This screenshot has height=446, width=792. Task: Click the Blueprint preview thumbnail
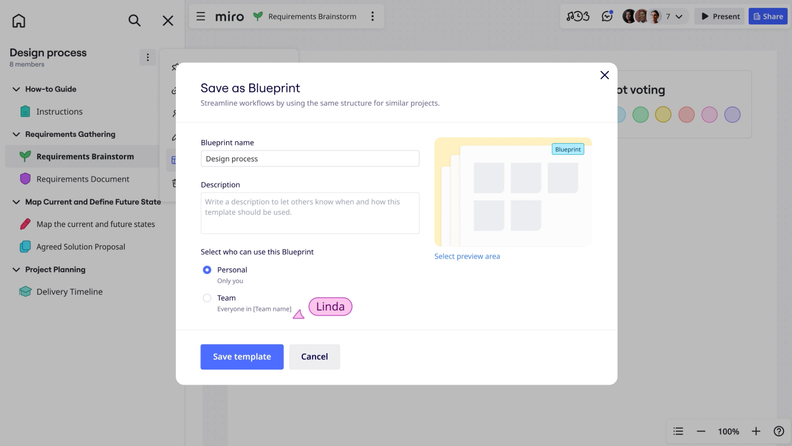tap(513, 192)
